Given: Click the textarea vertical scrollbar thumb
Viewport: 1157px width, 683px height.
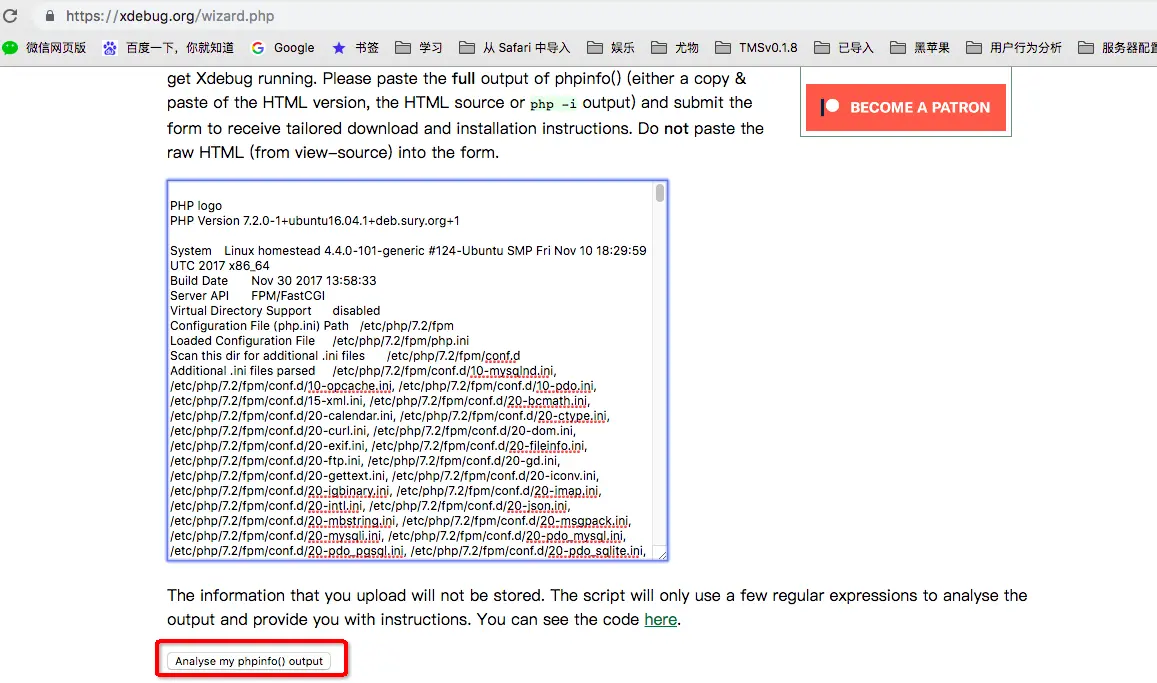Looking at the screenshot, I should [660, 193].
